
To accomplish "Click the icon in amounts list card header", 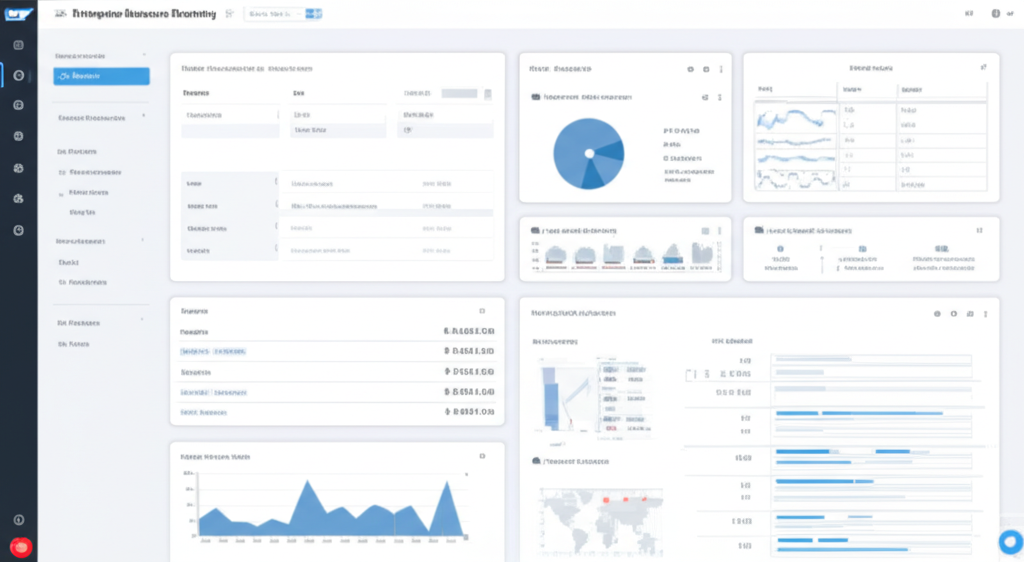I will [x=482, y=311].
